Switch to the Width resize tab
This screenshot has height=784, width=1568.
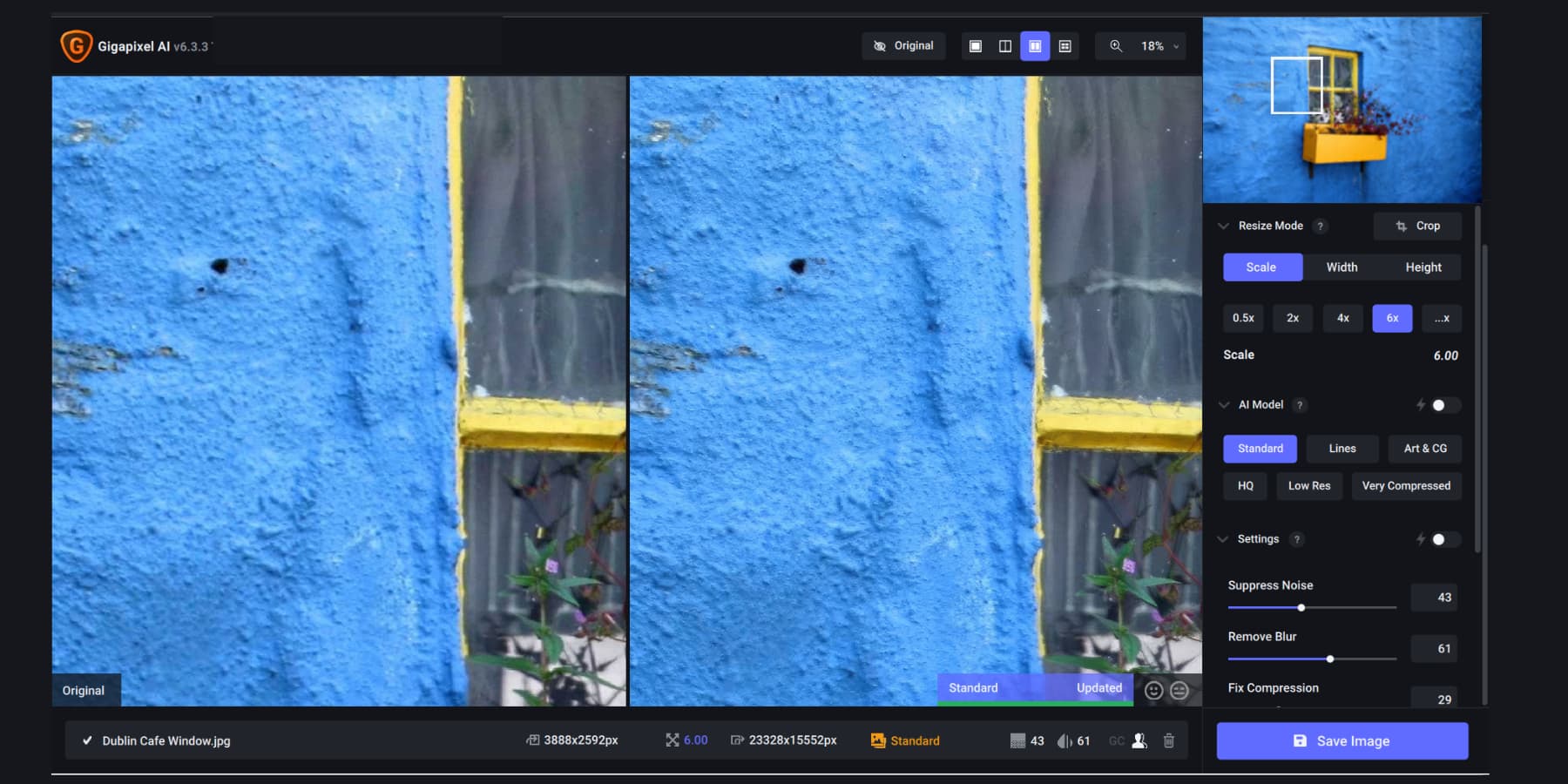[x=1341, y=267]
